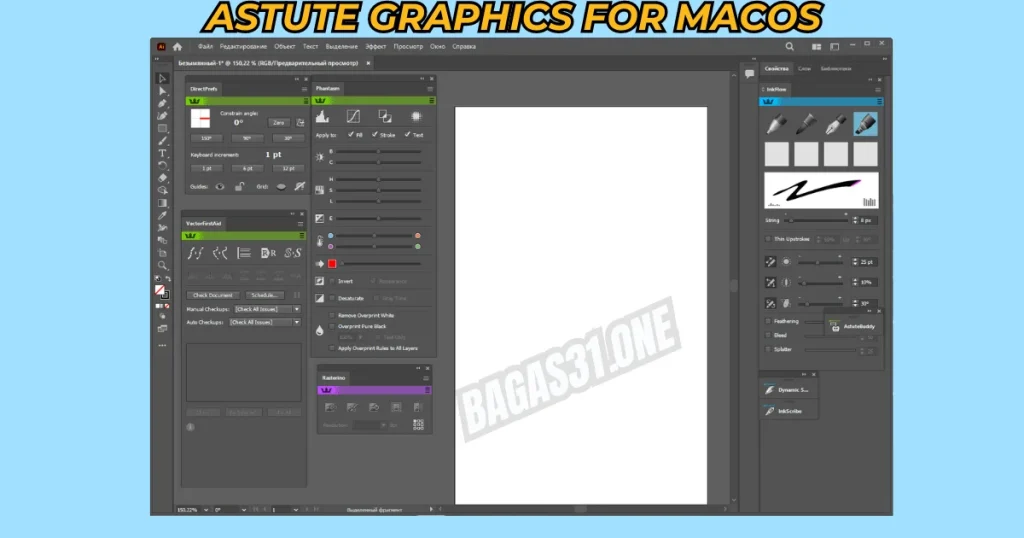1024x538 pixels.
Task: Select the Direct Selection tool
Action: pyautogui.click(x=163, y=91)
